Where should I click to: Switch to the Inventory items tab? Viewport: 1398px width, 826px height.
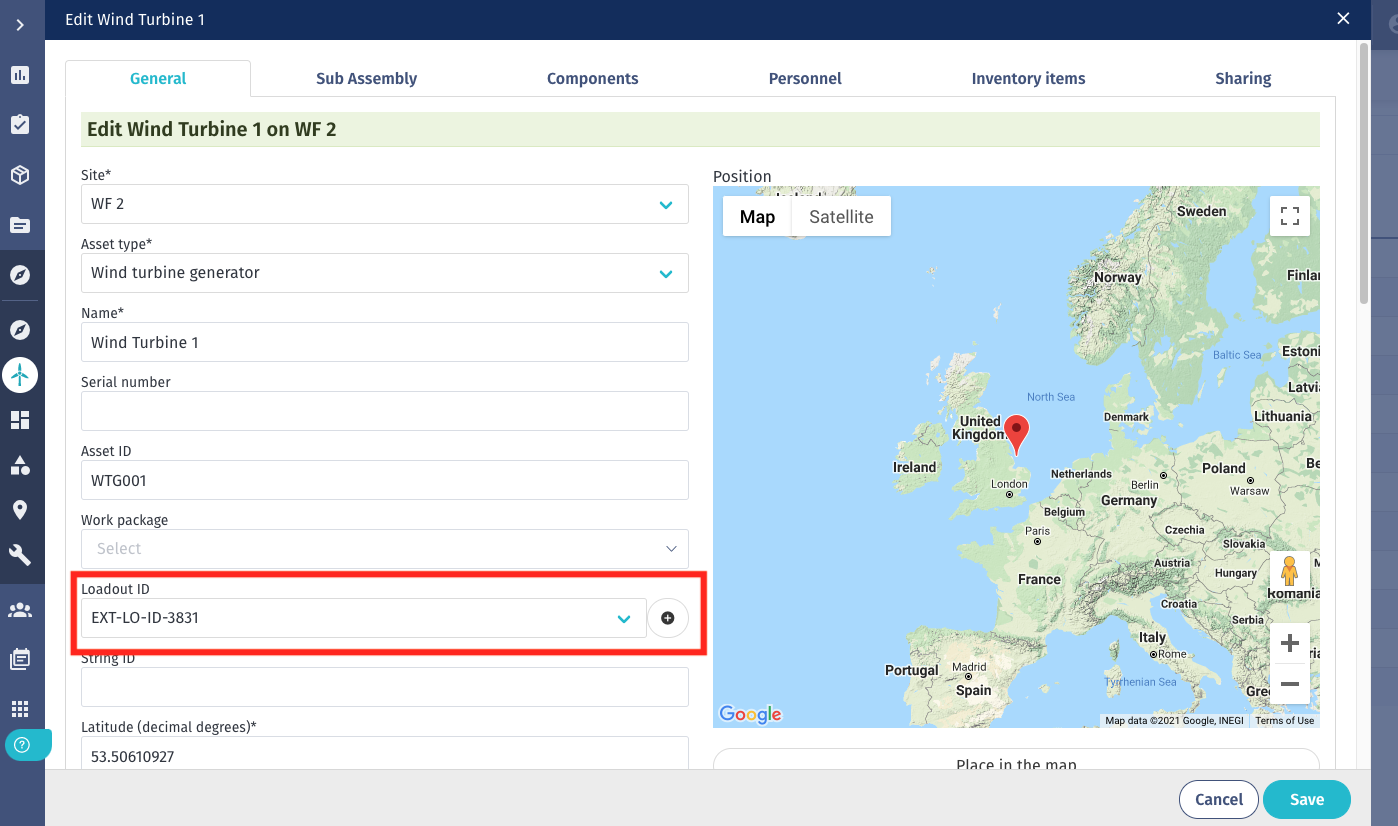point(1028,79)
